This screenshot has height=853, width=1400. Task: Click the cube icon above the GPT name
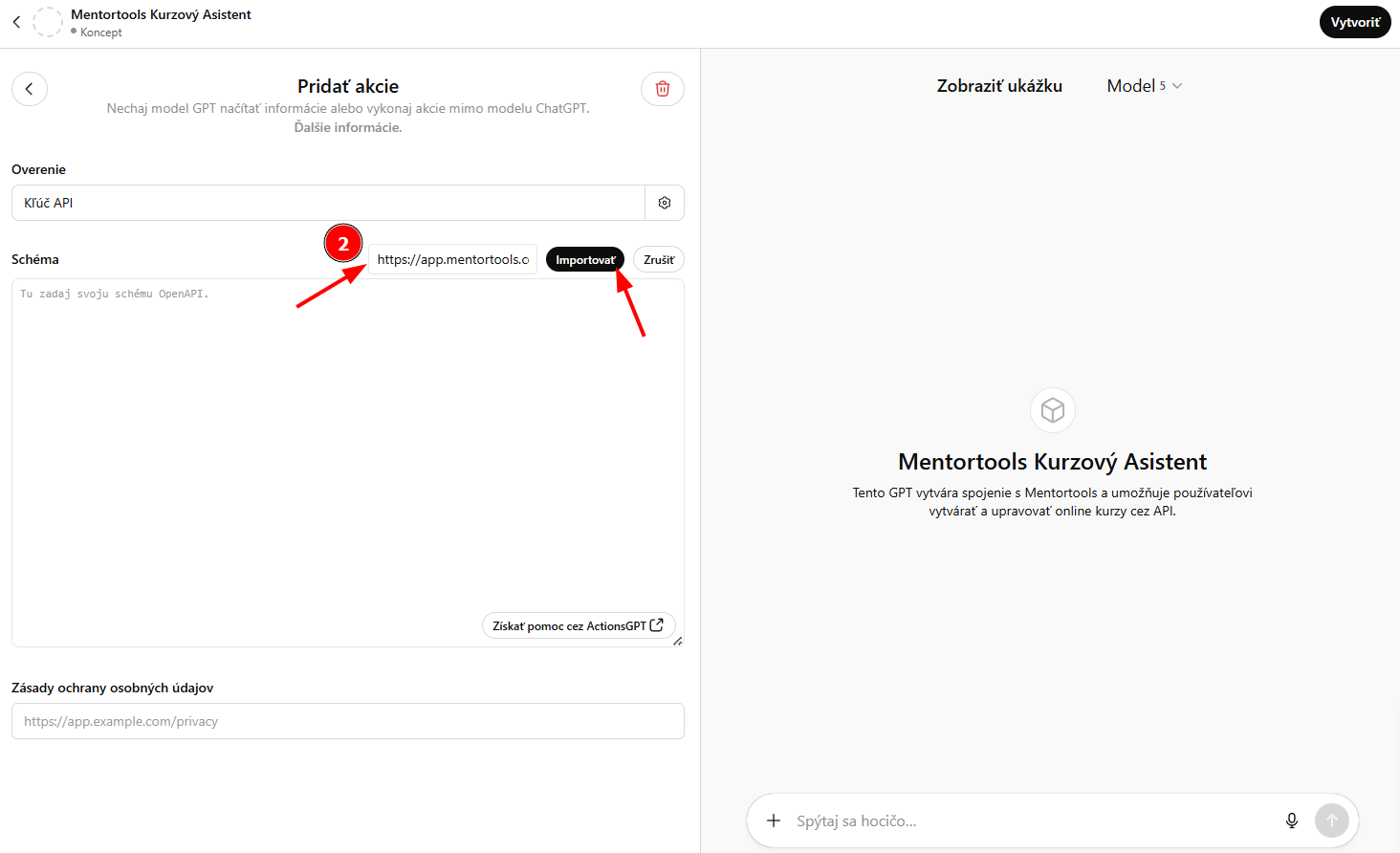(x=1053, y=410)
